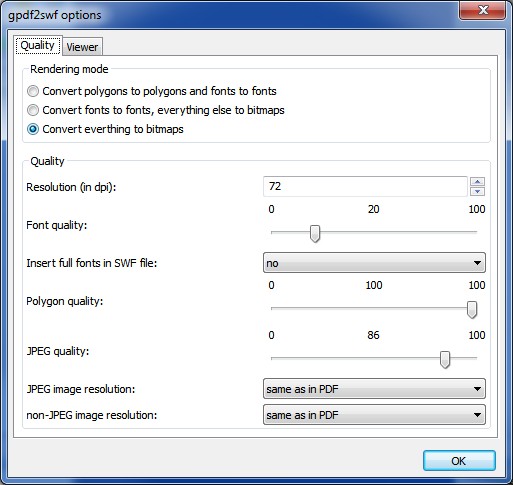
Task: Click the JPEG quality label
Action: click(58, 351)
